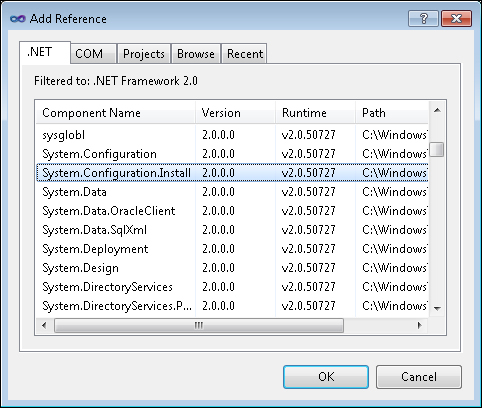Select the System.Data.OracleClient row
Image resolution: width=482 pixels, height=408 pixels.
[232, 211]
